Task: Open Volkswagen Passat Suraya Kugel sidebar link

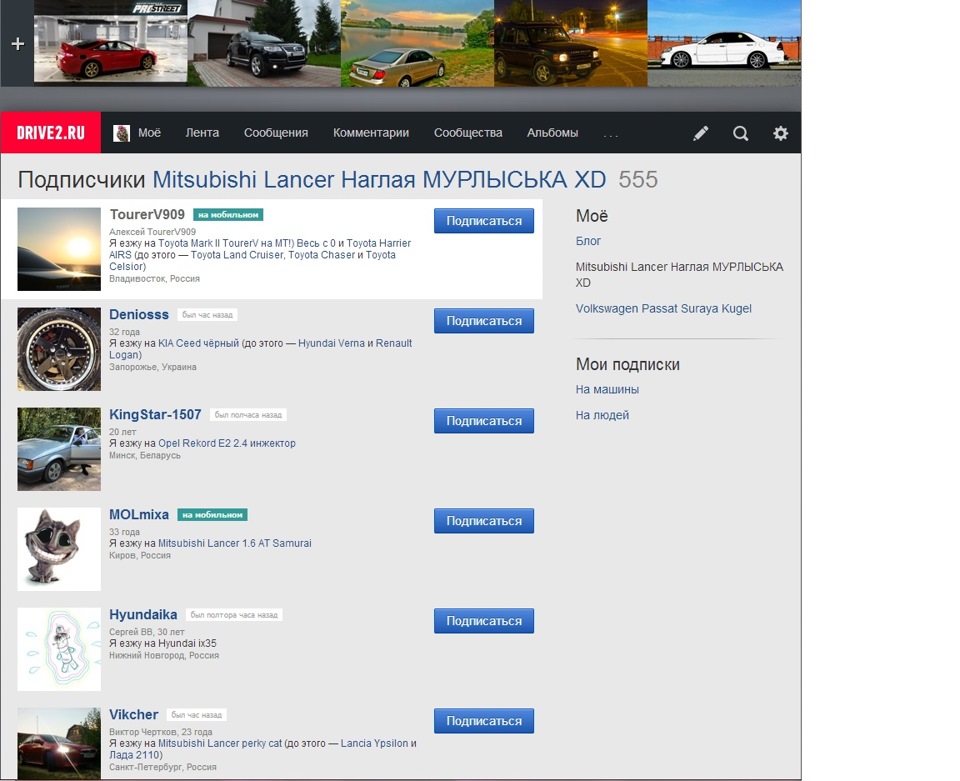Action: [x=664, y=308]
